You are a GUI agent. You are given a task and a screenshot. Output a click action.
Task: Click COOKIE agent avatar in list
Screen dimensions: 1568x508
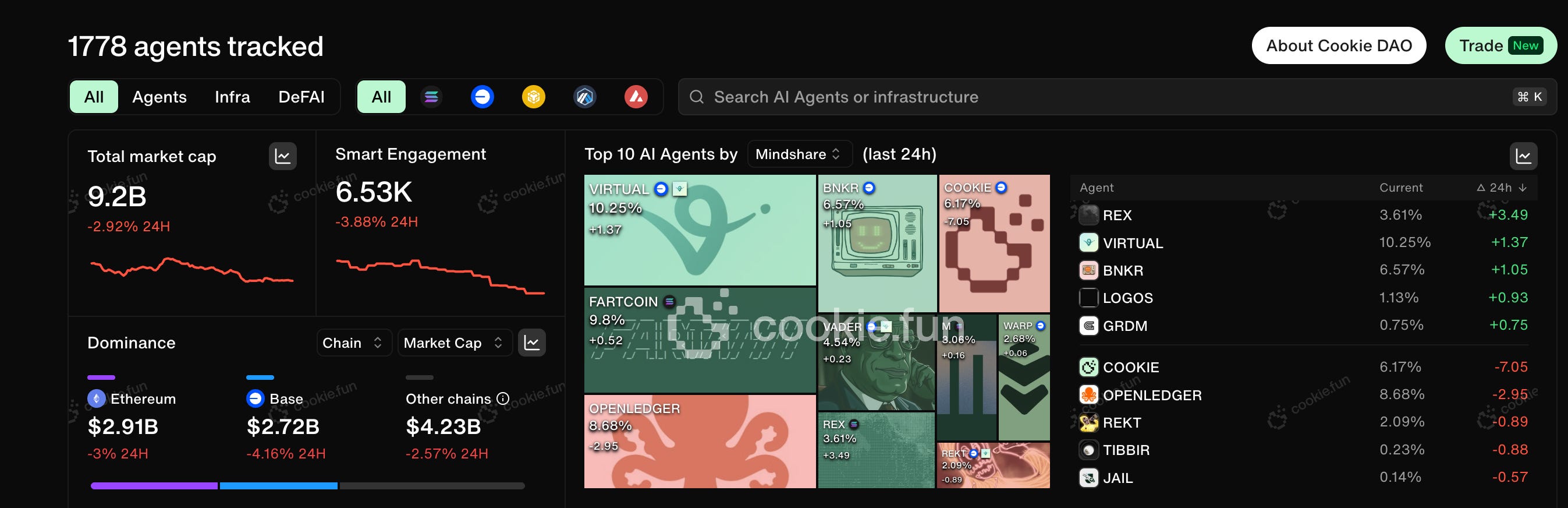[1089, 366]
